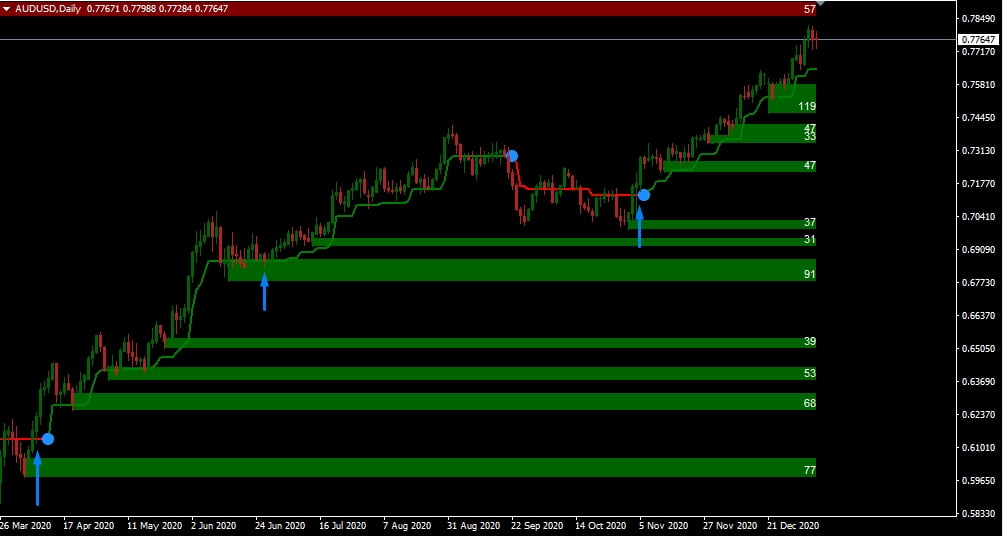Click the 39 zone strength label
The height and width of the screenshot is (536, 1003).
(810, 342)
